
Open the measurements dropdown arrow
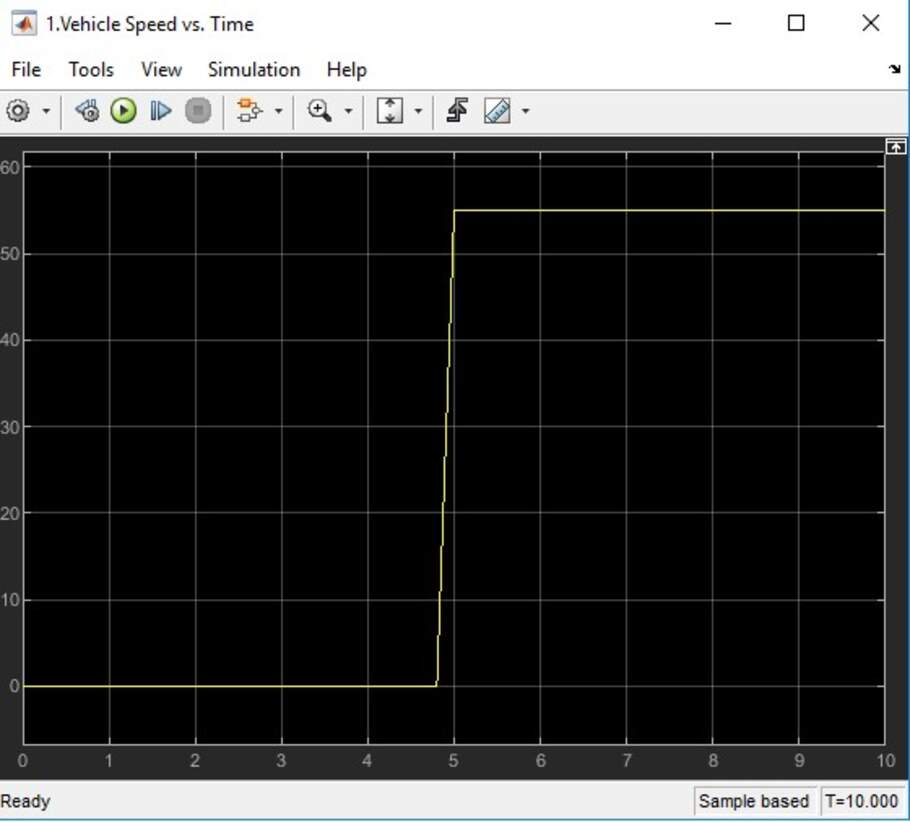[x=525, y=111]
